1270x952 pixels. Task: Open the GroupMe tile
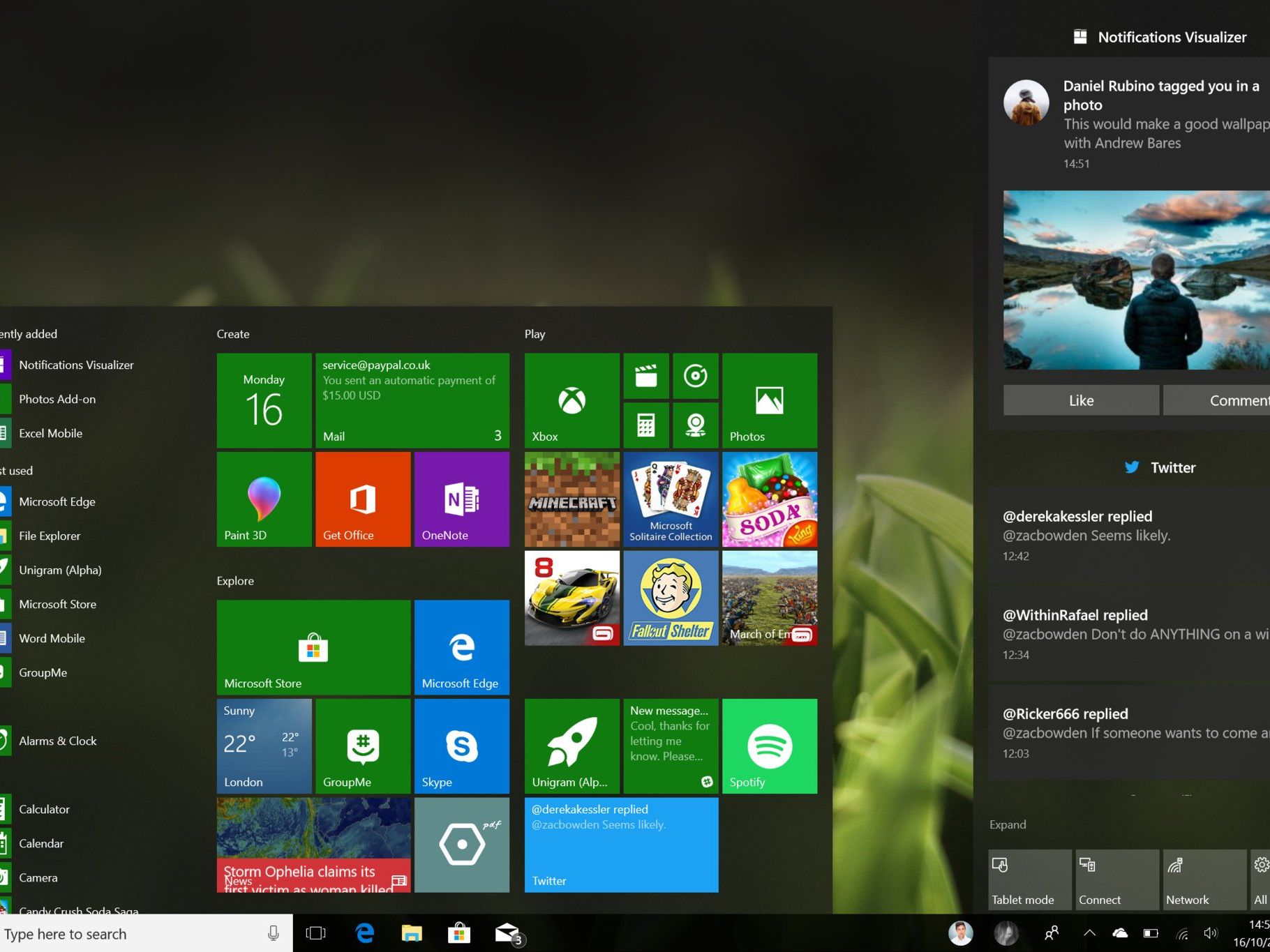(x=363, y=746)
